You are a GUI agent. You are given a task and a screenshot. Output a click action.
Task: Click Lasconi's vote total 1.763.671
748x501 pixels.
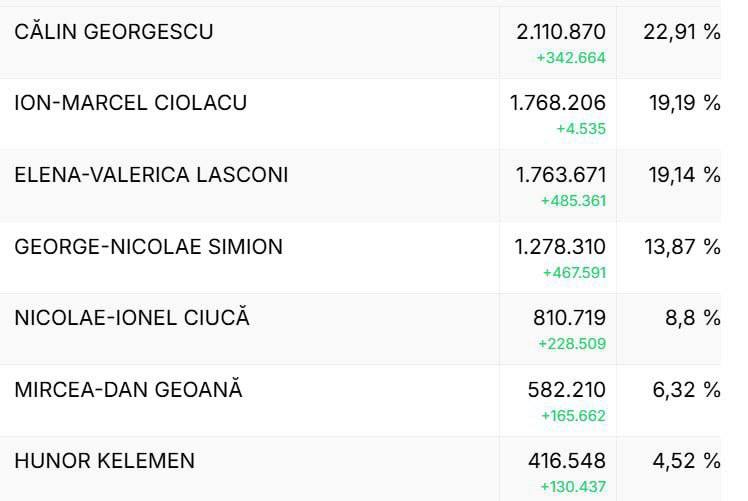561,175
